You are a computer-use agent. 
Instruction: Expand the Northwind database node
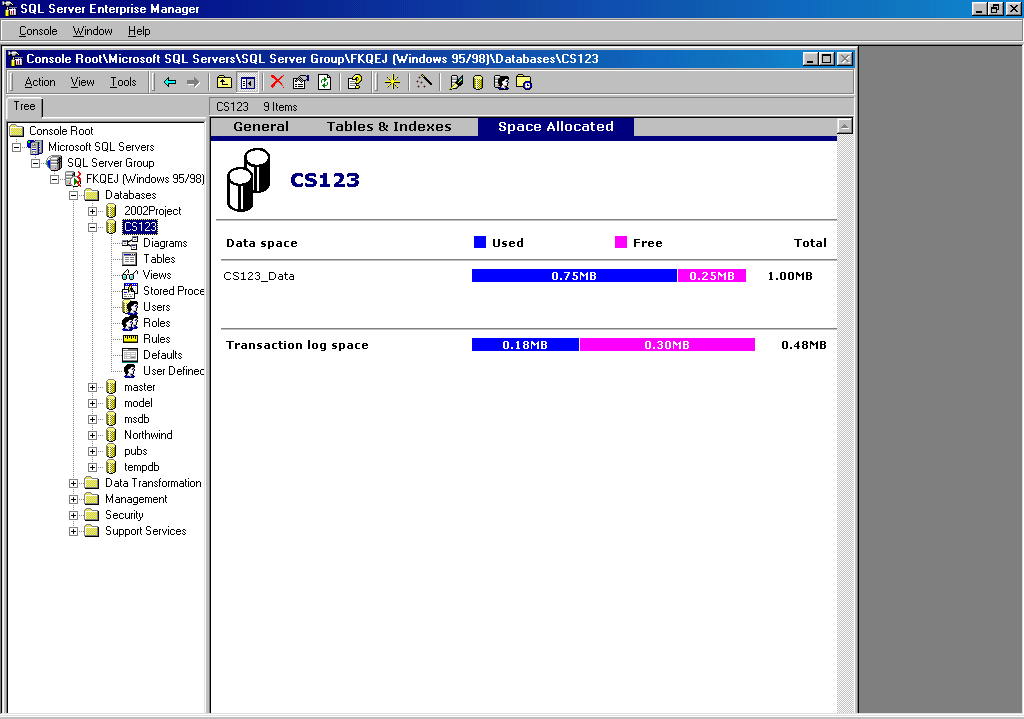93,435
